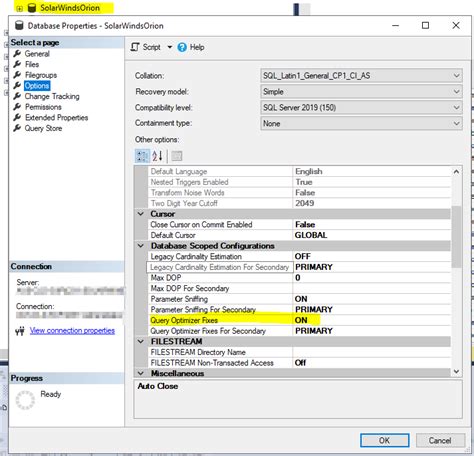Screen dimensions: 474x456
Task: Select the Two Digit Year Cutoff row
Action: 299,203
